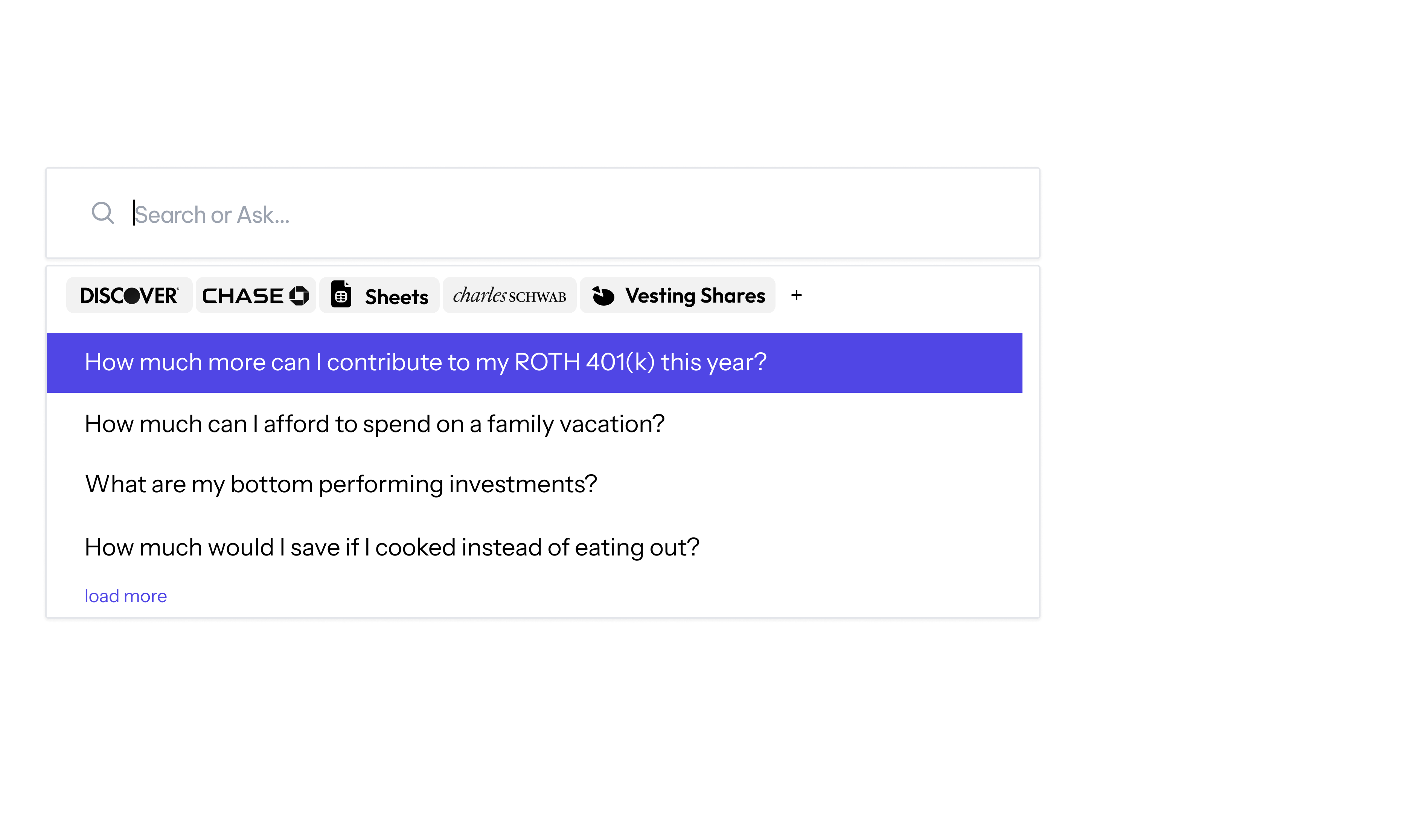Enable the Vesting Shares filter
Viewport: 1417px width, 840px height.
click(x=678, y=295)
